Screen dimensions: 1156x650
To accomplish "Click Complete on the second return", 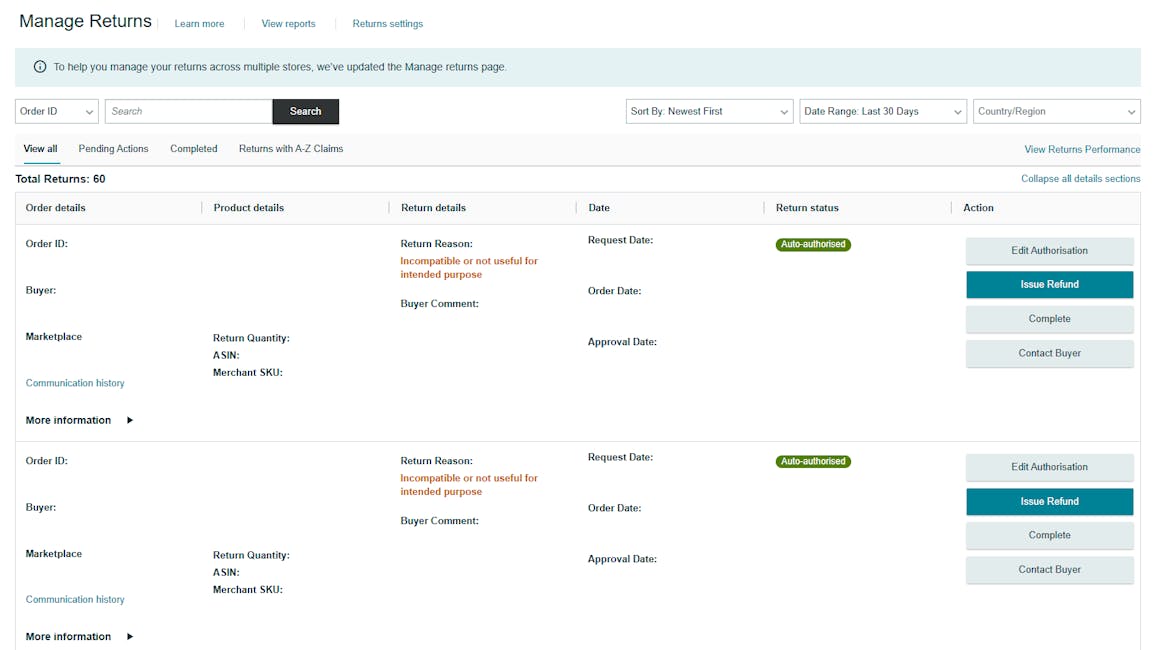I will click(1049, 536).
